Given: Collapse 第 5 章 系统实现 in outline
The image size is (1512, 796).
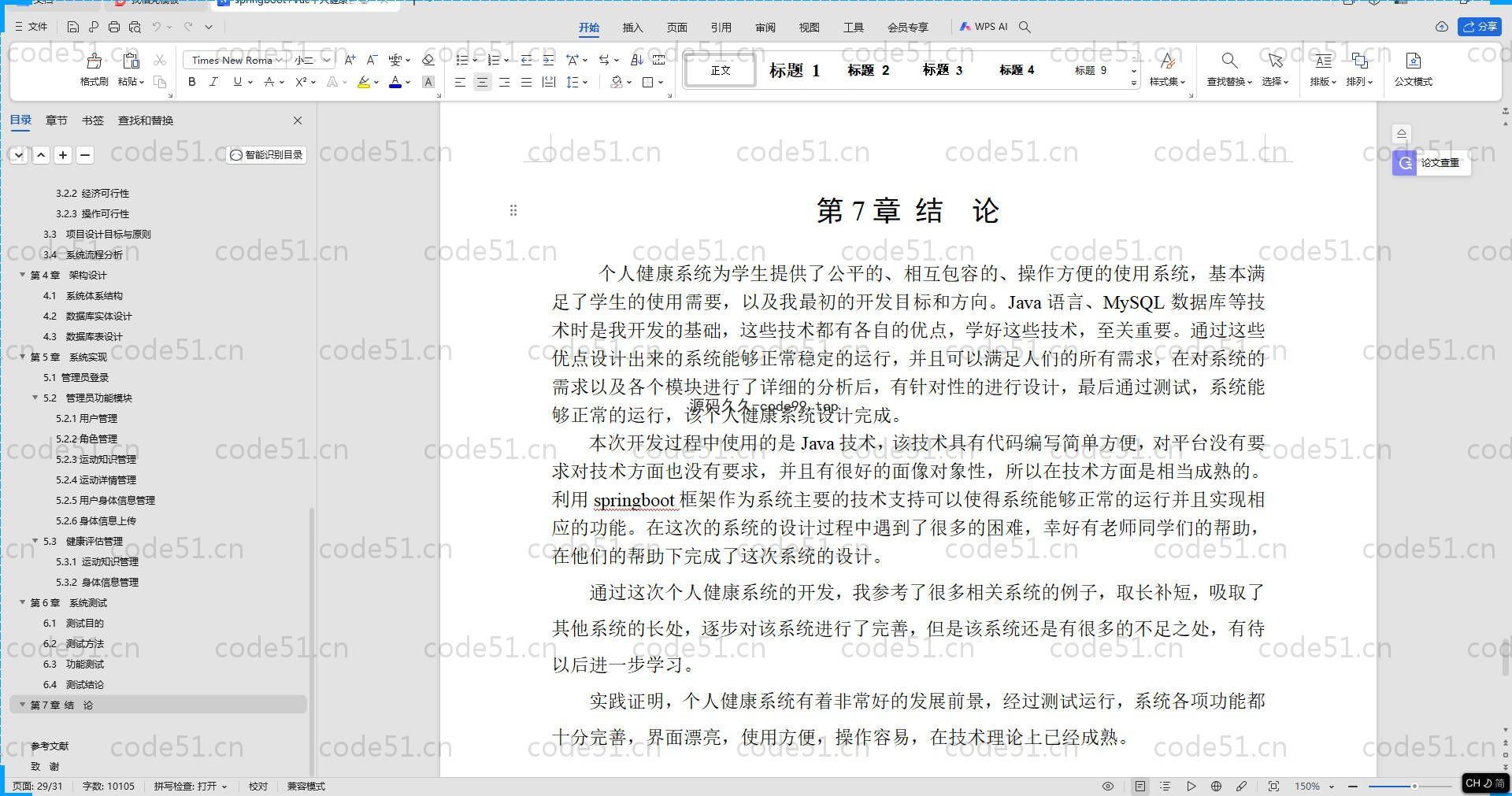Looking at the screenshot, I should (23, 357).
